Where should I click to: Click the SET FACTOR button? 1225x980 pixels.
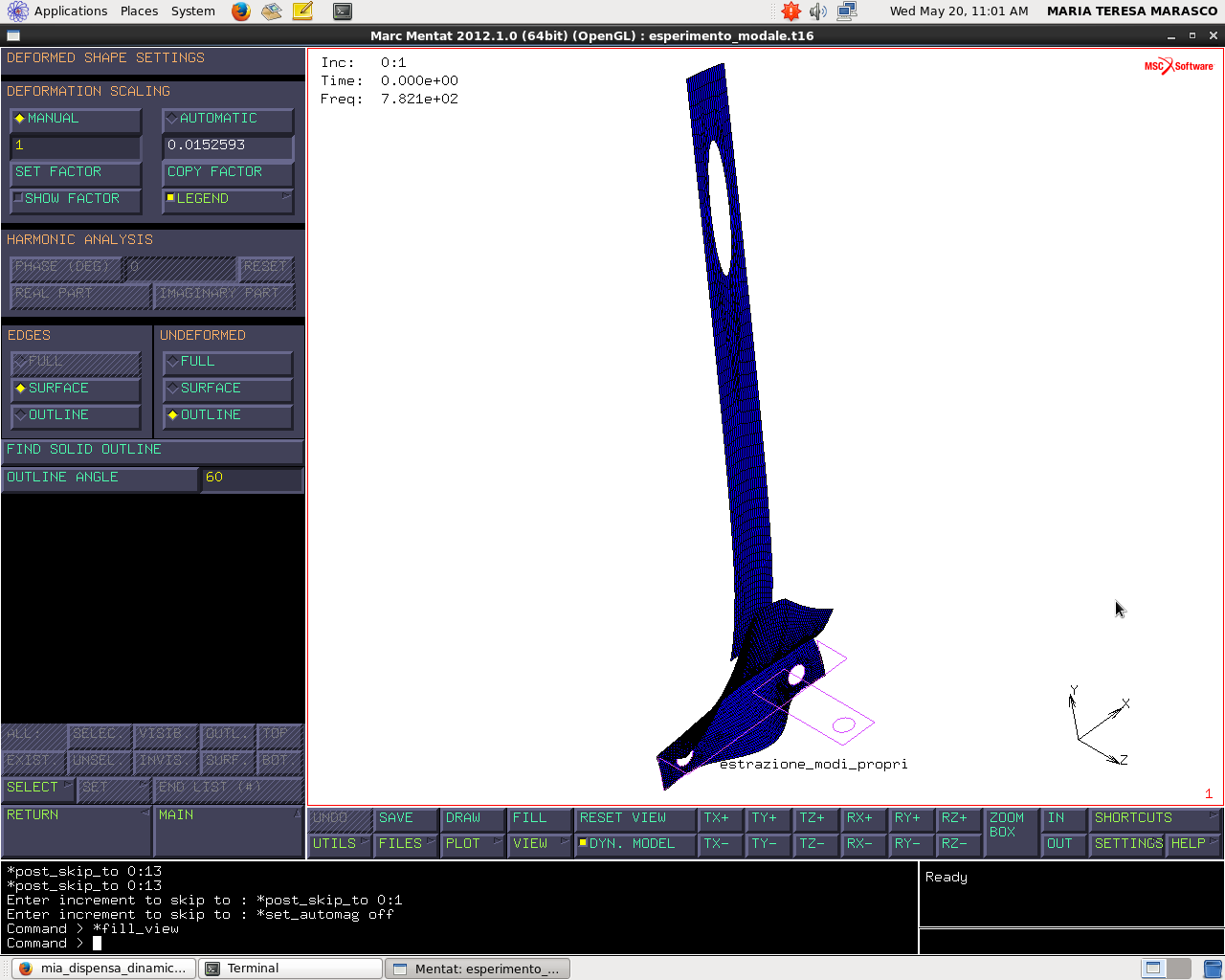tap(75, 172)
